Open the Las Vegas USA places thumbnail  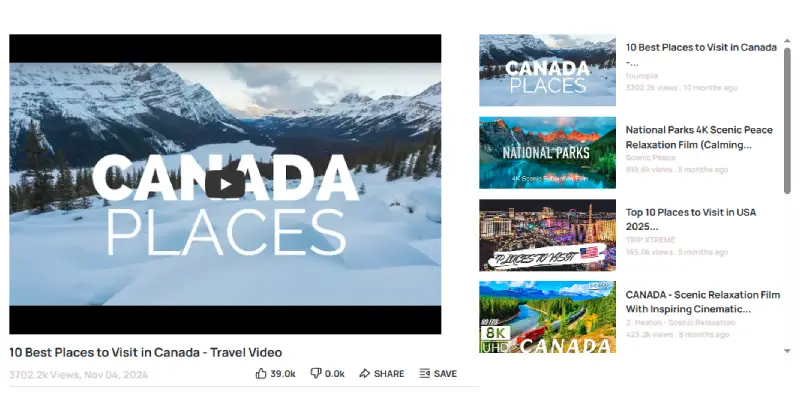tap(547, 235)
